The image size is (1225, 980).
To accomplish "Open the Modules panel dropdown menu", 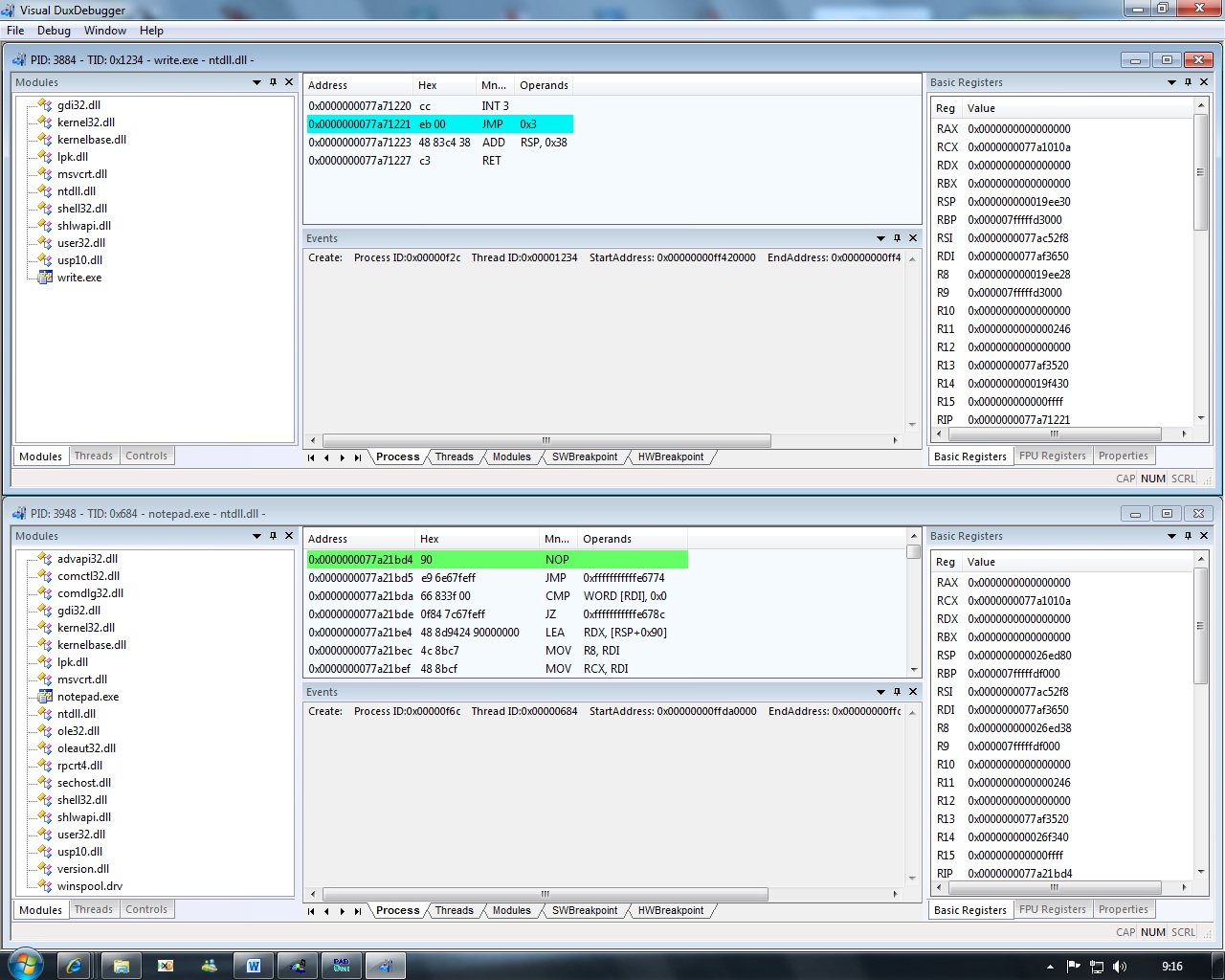I will click(x=258, y=82).
